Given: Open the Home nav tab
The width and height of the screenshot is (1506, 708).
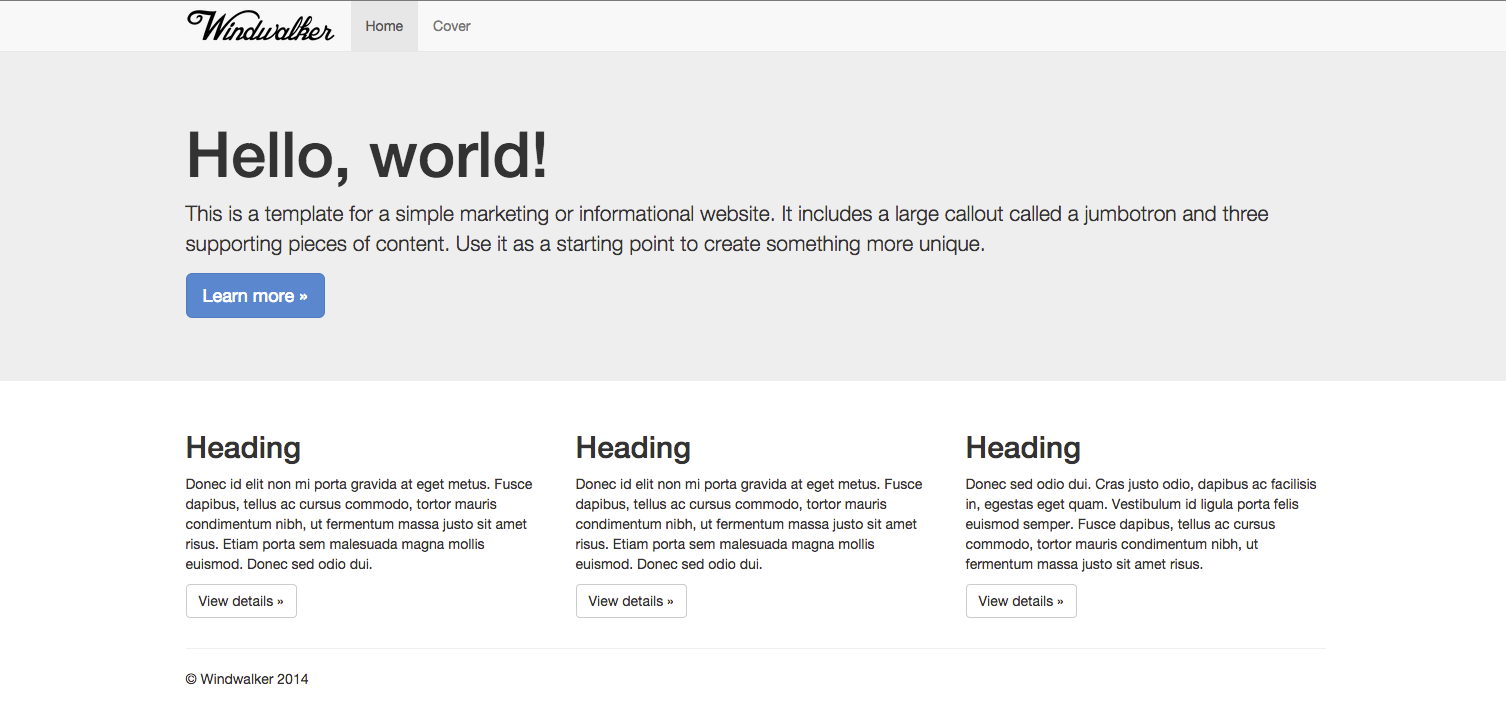Looking at the screenshot, I should [x=384, y=26].
